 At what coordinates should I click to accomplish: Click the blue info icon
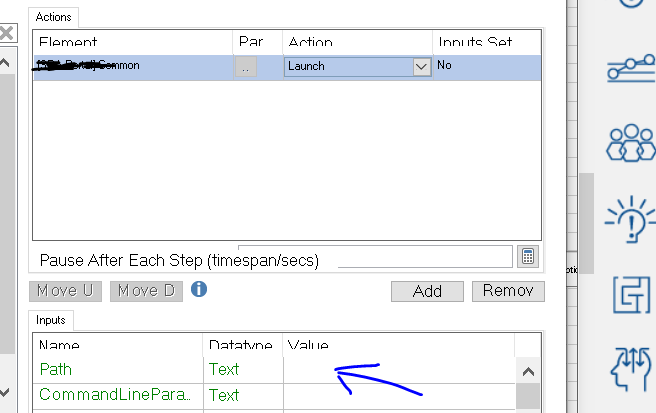pos(199,289)
